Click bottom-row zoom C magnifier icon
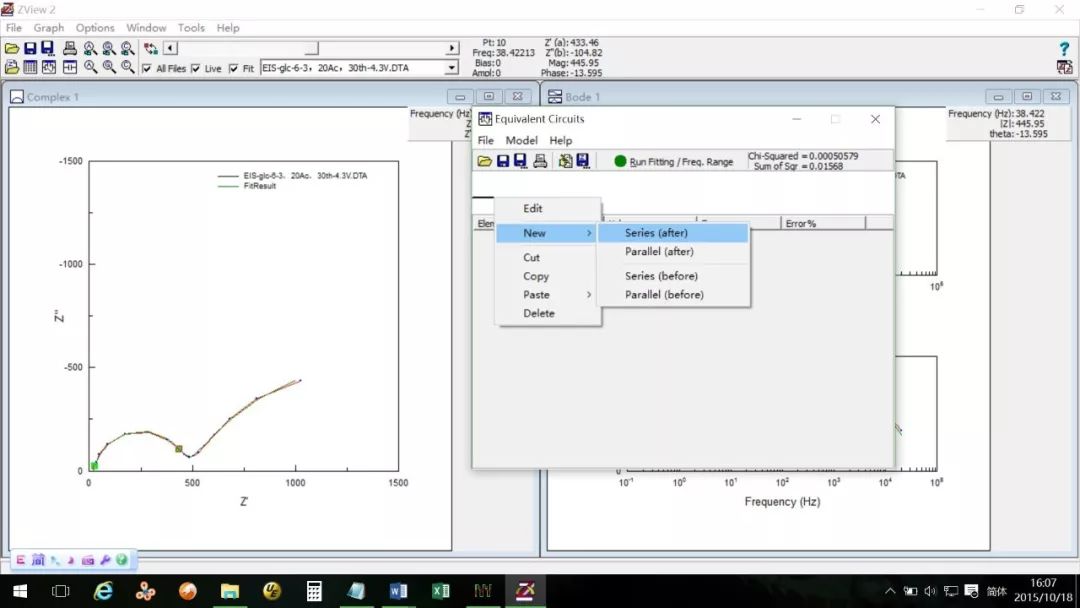 tap(127, 67)
